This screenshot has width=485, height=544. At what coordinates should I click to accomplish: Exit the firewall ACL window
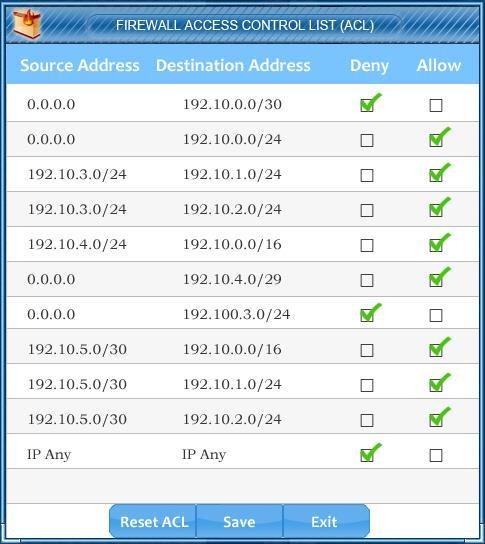click(326, 521)
